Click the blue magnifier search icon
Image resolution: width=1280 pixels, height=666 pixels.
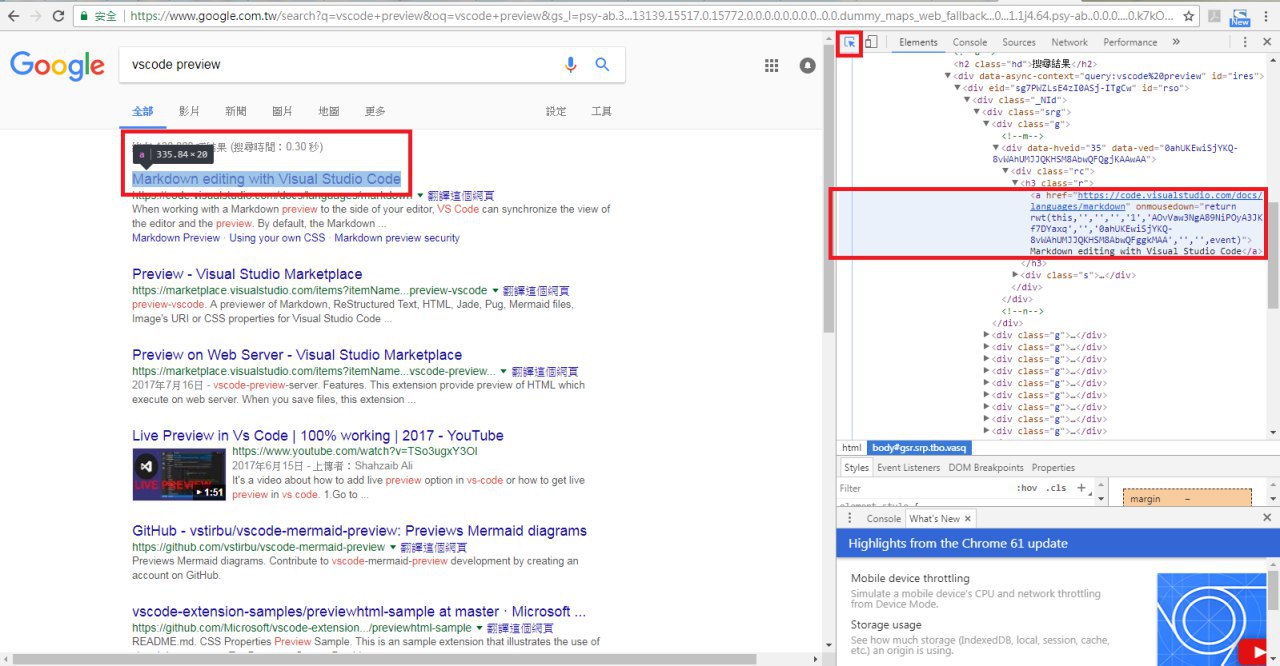click(602, 65)
